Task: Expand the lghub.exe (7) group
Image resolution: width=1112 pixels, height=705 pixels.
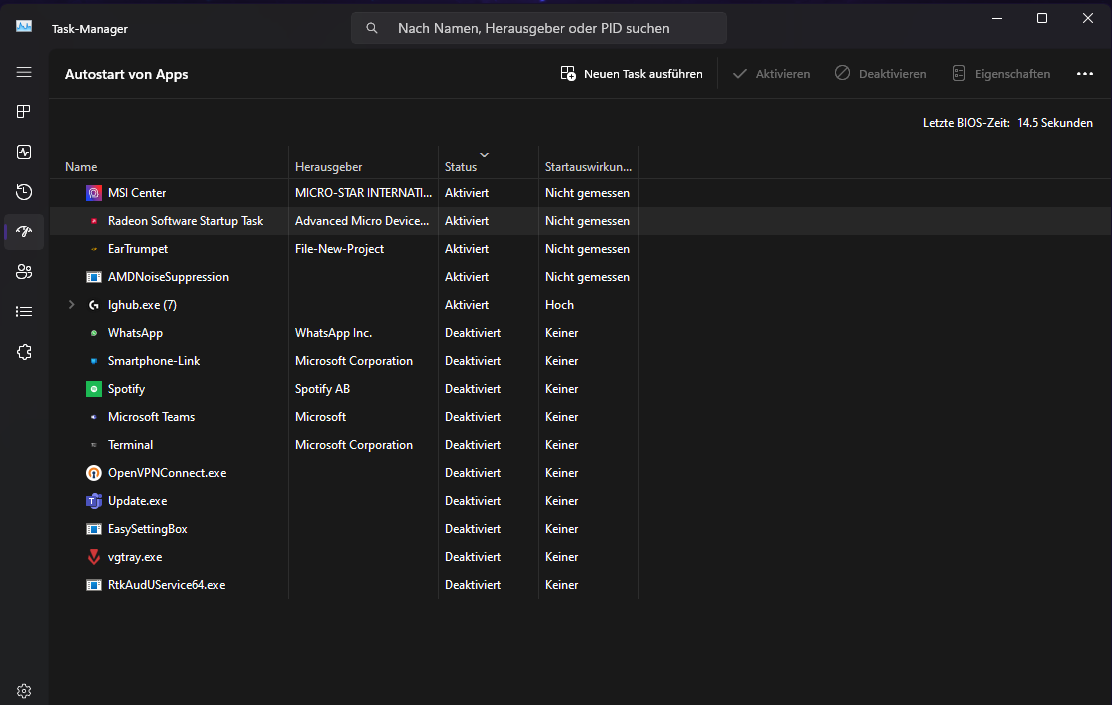Action: [71, 305]
